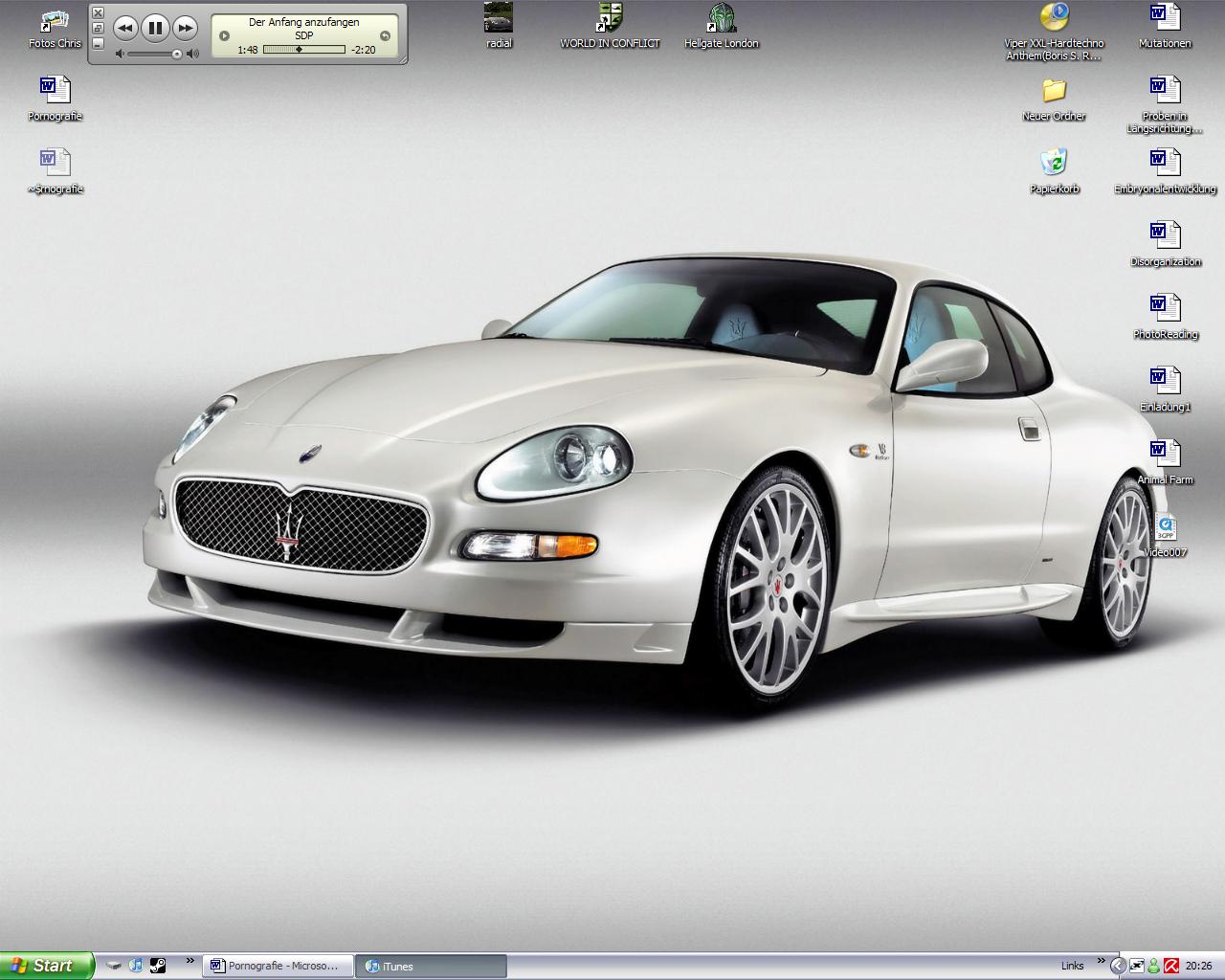
Task: Click the curved return arrow in iTunes display
Action: click(x=385, y=36)
